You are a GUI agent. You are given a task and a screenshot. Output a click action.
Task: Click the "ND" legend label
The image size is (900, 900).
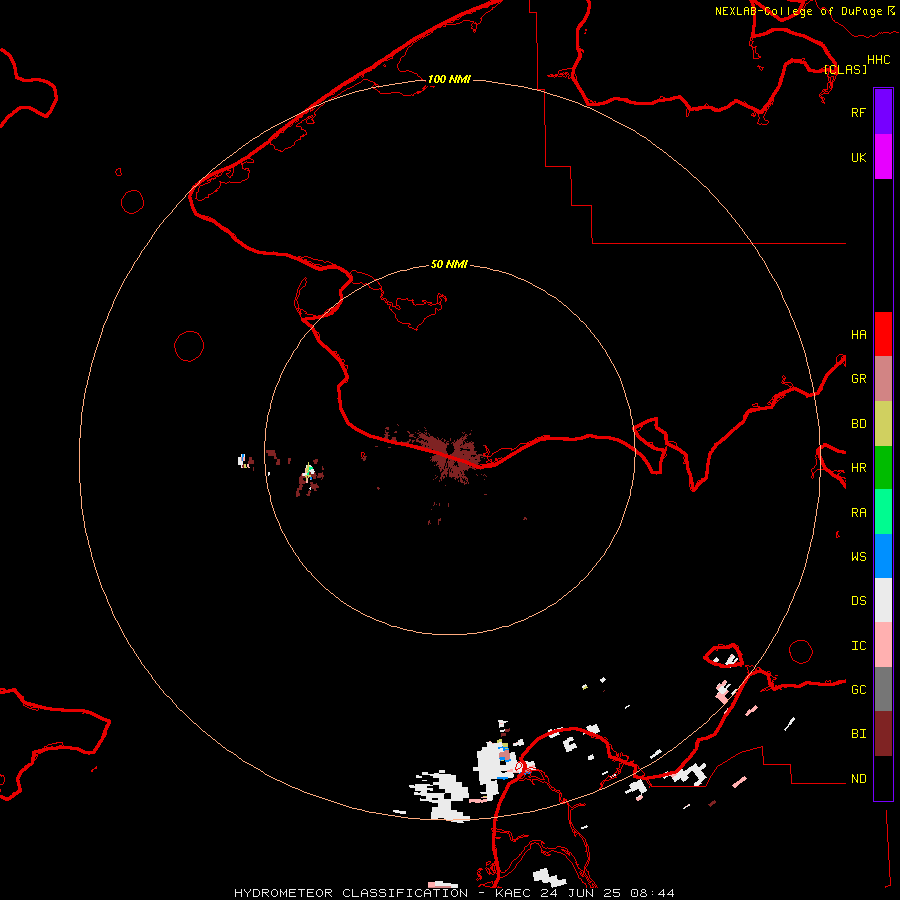(858, 779)
